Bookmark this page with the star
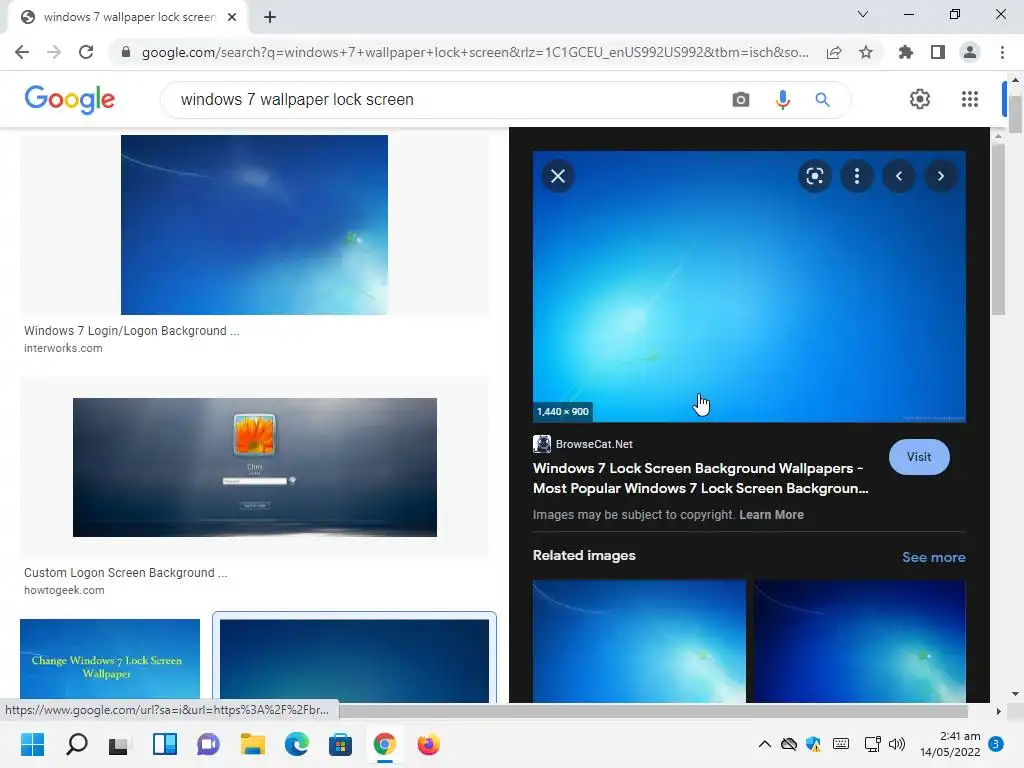Screen dimensions: 1024x768 click(x=866, y=52)
